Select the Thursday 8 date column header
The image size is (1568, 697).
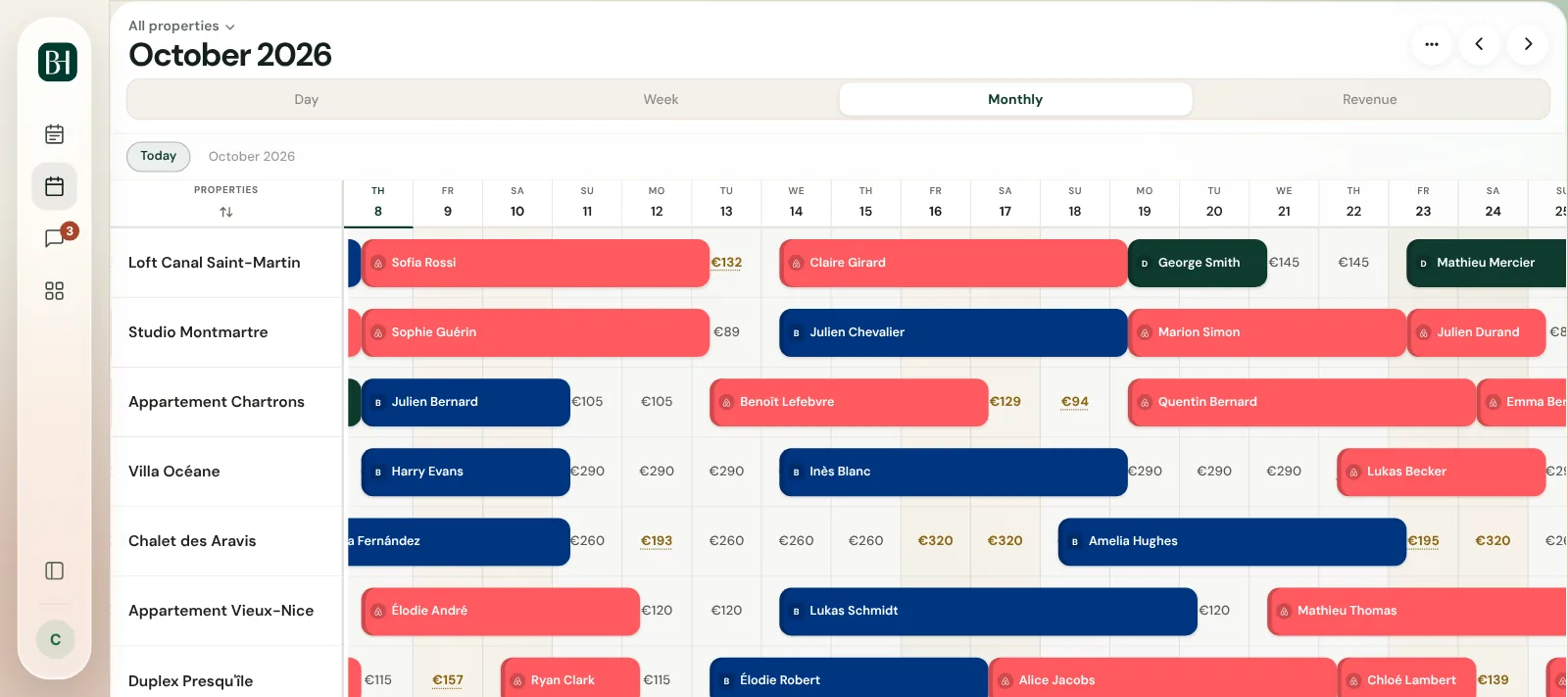tap(378, 203)
